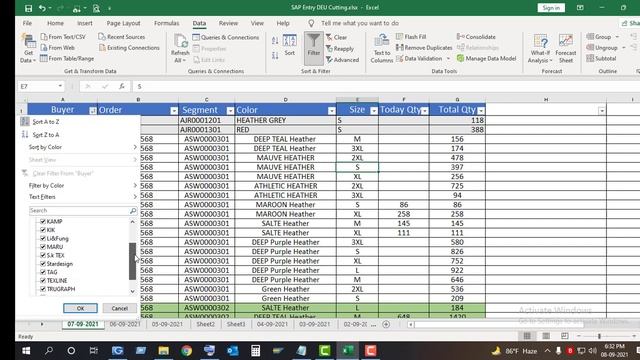Image resolution: width=640 pixels, height=360 pixels.
Task: Uncheck the KIK buyer checkbox
Action: coord(42,230)
